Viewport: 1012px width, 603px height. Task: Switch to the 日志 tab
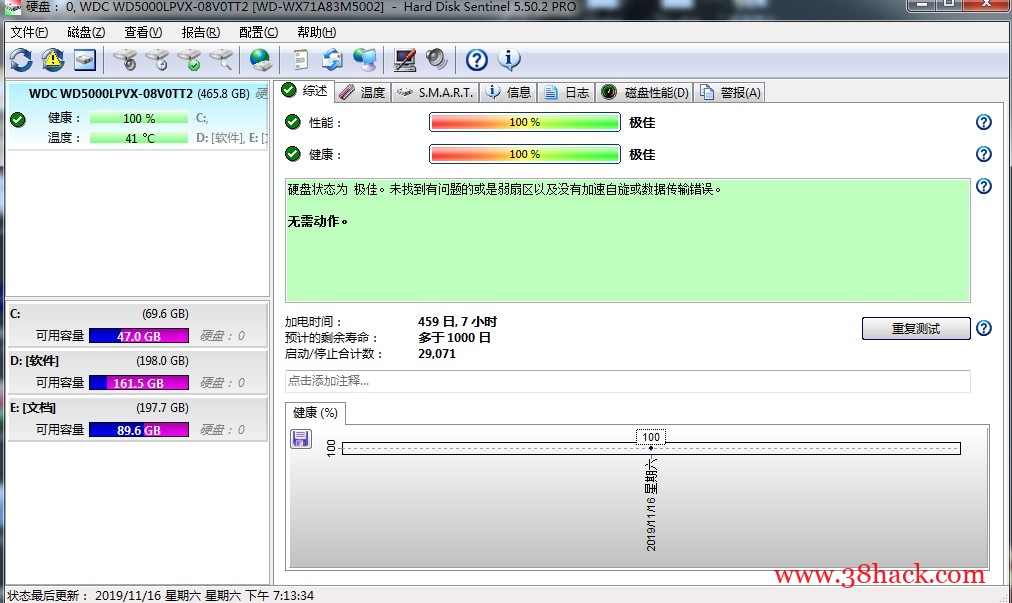pyautogui.click(x=566, y=92)
